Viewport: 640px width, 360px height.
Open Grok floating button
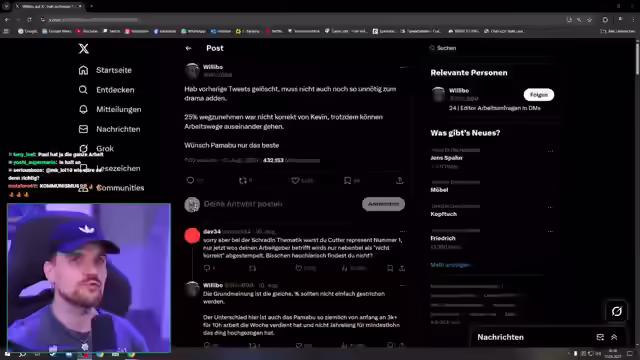[616, 311]
